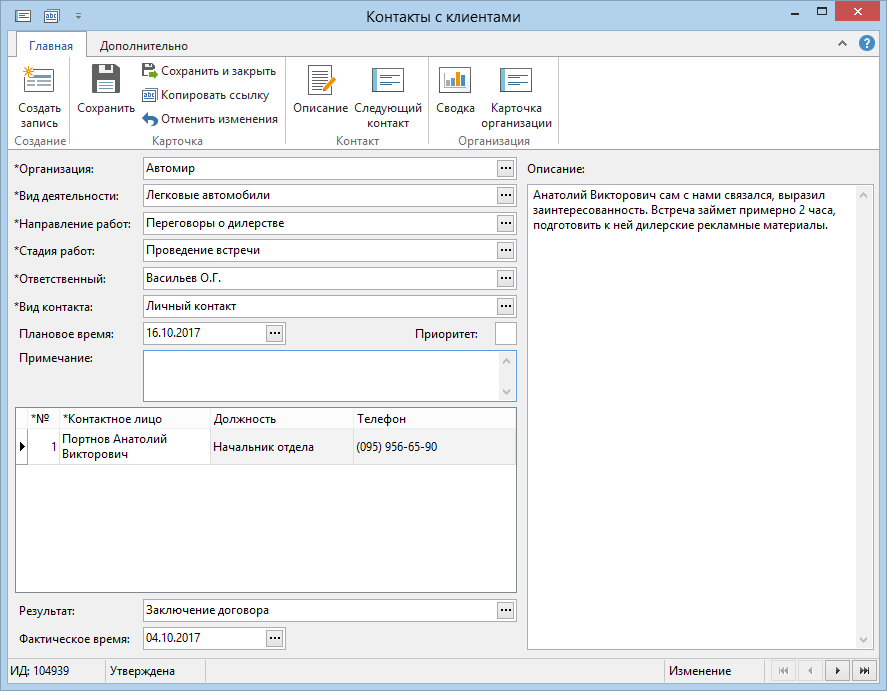Click the Утверждена status text
The image size is (887, 691).
142,671
